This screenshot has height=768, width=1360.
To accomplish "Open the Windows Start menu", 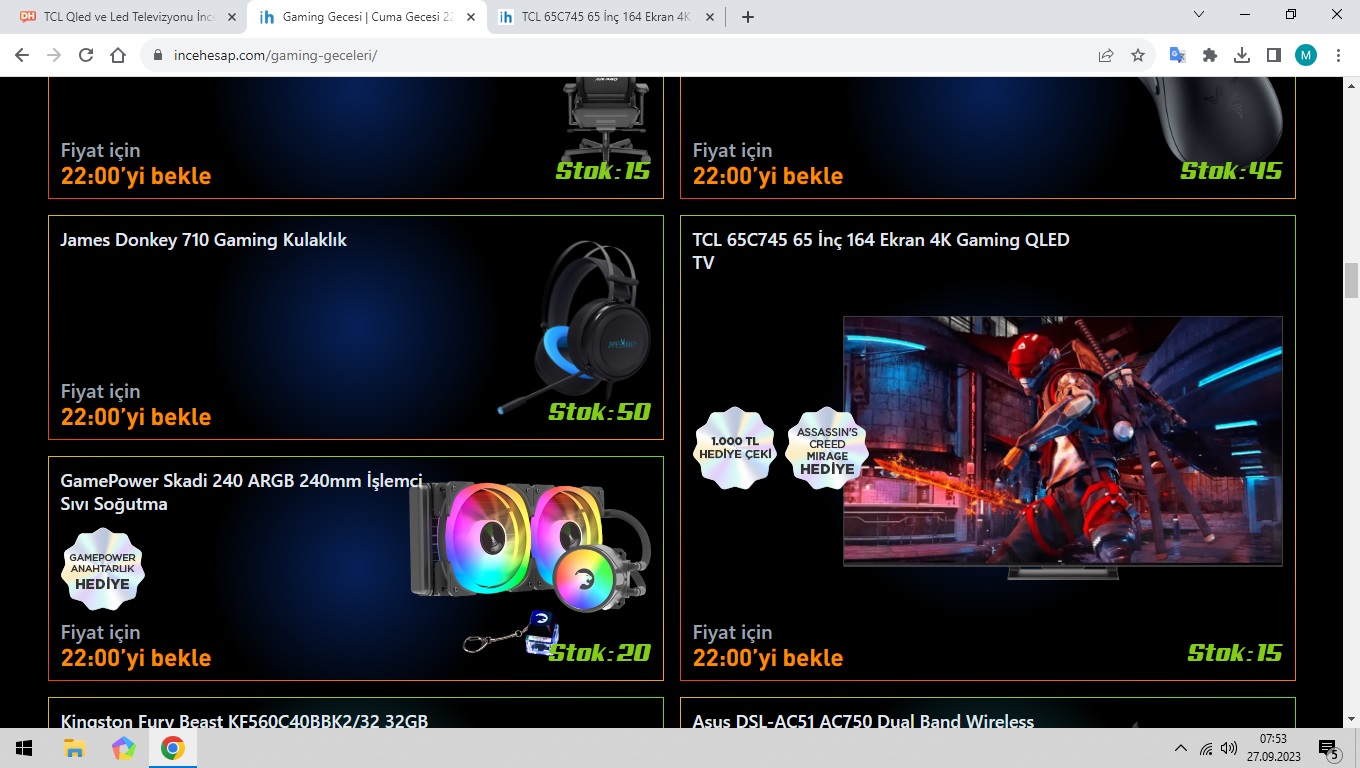I will pyautogui.click(x=24, y=748).
